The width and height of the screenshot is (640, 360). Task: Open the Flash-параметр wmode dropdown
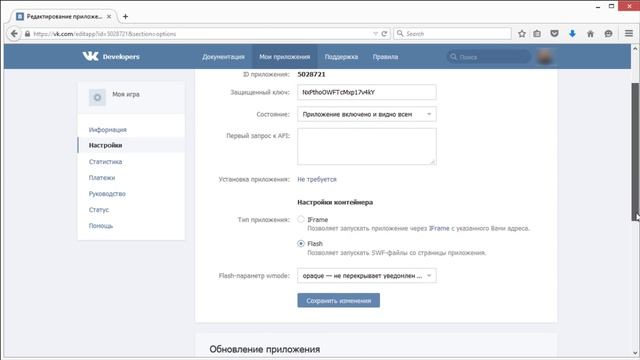367,276
